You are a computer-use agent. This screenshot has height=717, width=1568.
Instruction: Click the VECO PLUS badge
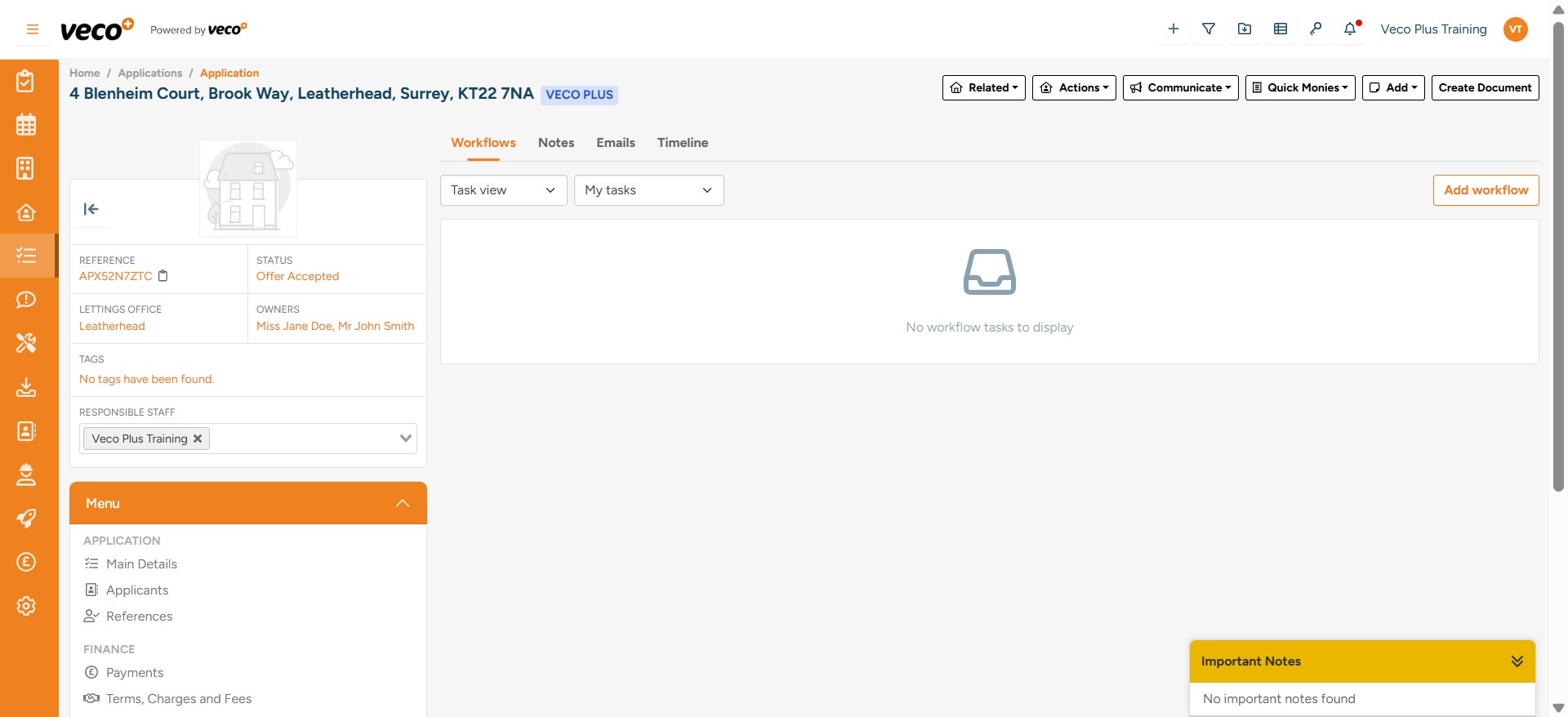(579, 95)
